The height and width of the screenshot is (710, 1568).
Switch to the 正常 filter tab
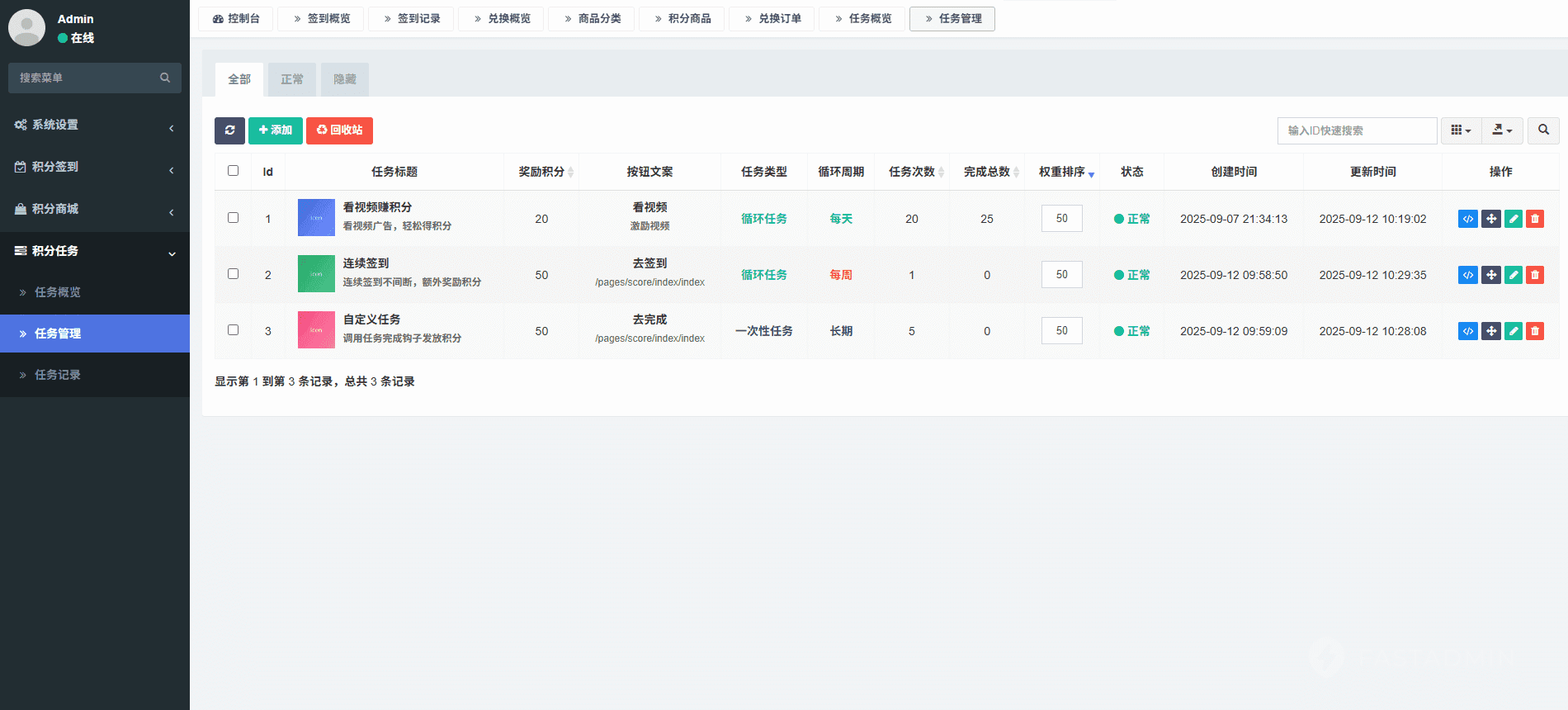pos(292,79)
